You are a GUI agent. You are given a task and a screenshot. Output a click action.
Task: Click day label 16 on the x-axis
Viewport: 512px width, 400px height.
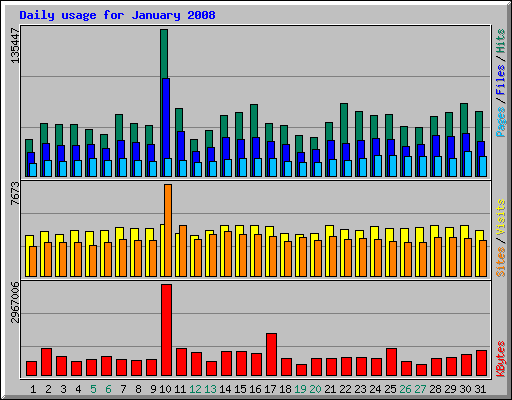255,389
